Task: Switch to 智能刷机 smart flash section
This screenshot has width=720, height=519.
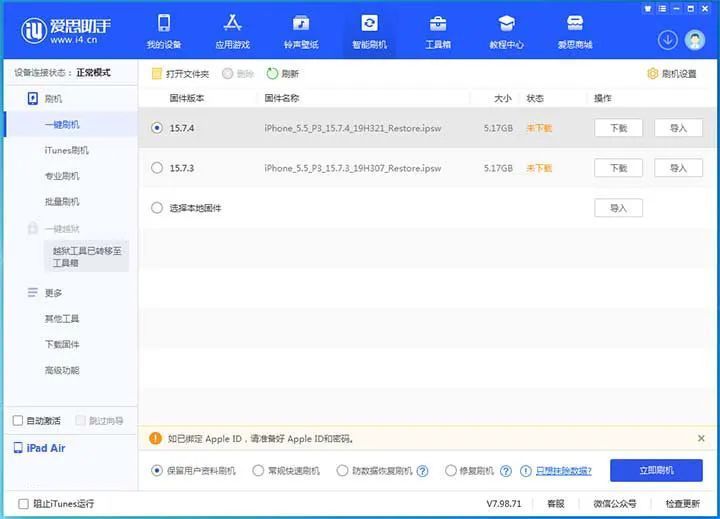Action: pos(369,31)
